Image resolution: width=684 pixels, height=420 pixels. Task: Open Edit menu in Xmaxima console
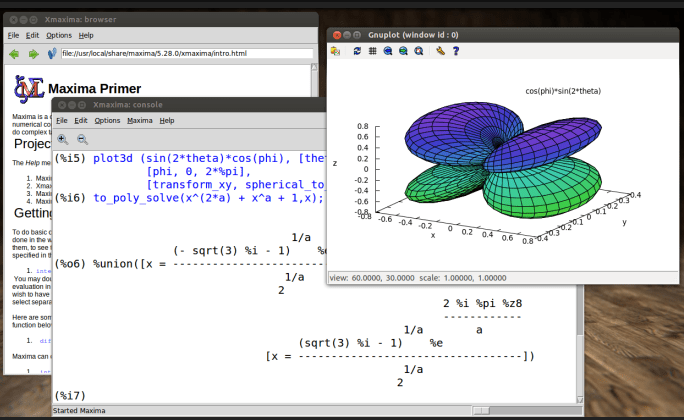click(x=81, y=120)
